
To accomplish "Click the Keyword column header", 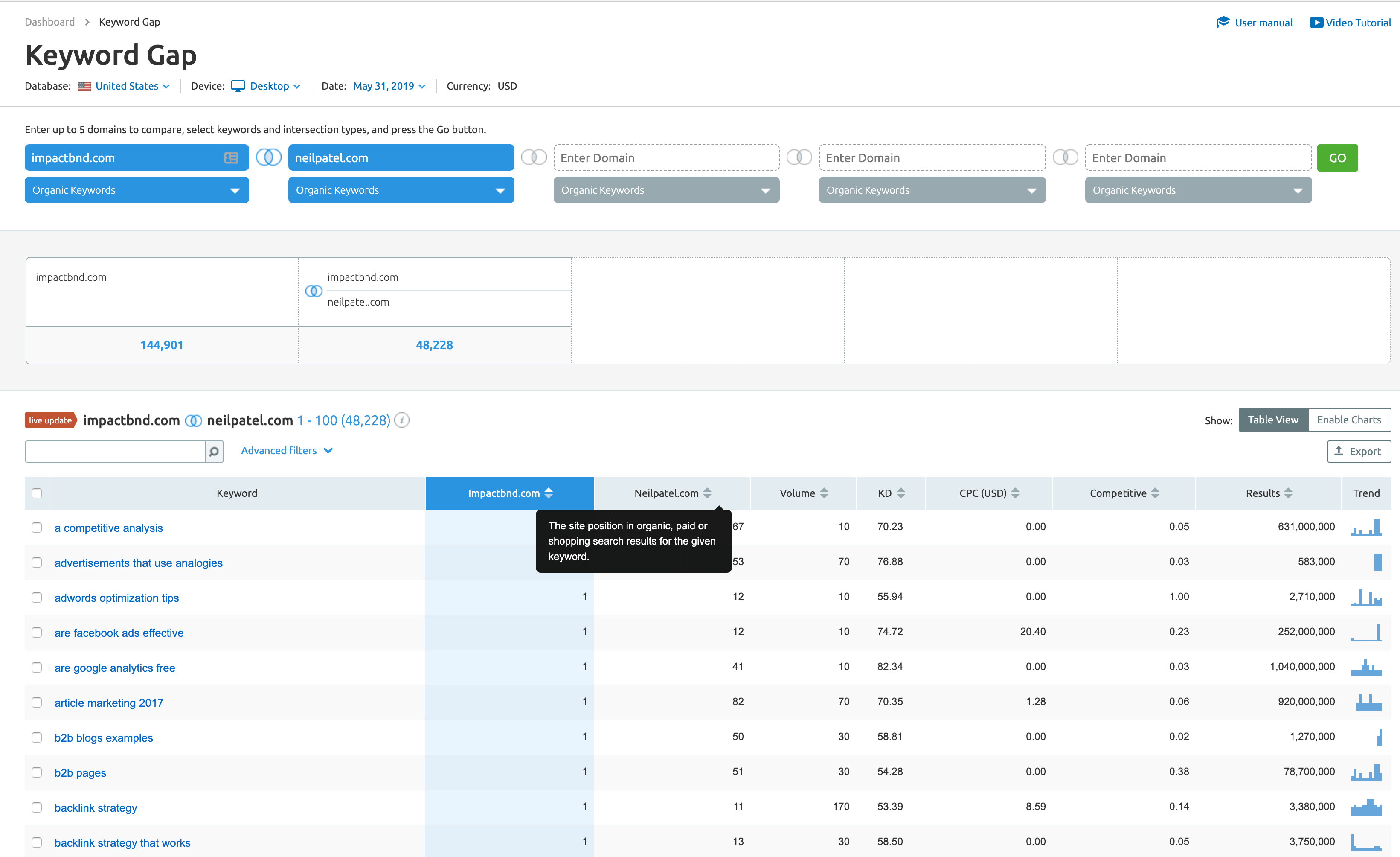I will [x=237, y=493].
